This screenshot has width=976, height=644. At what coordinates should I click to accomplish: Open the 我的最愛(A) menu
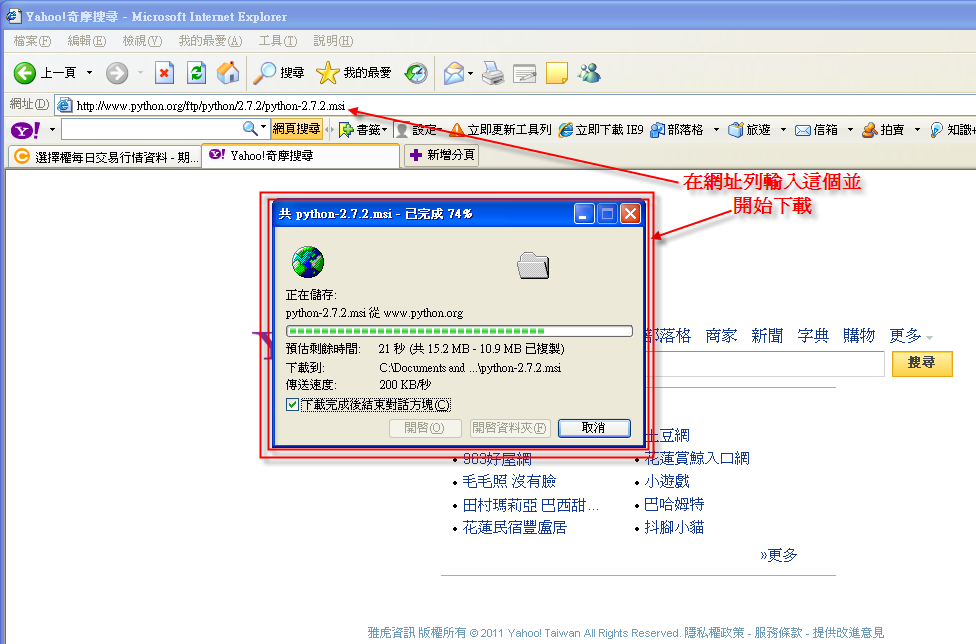pos(210,41)
